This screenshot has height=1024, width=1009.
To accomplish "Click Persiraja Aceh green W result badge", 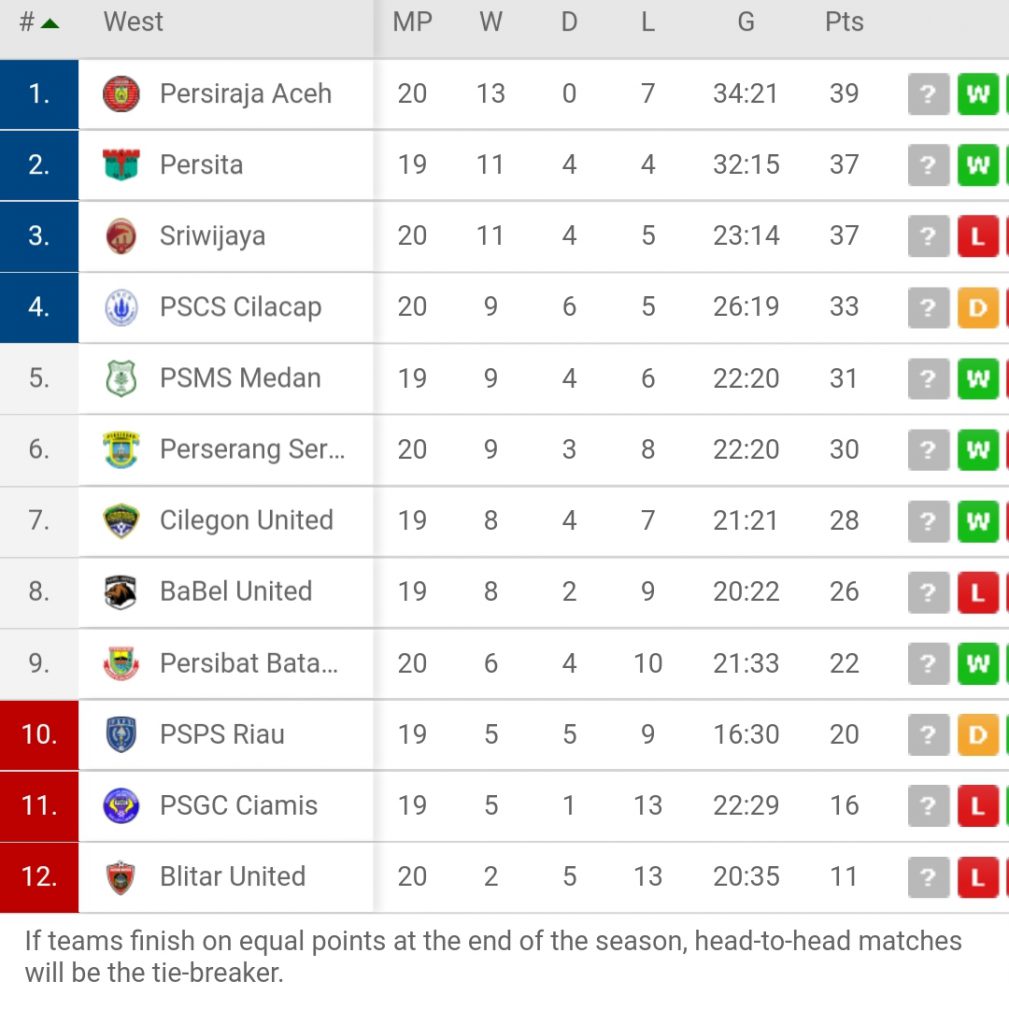I will pos(978,94).
